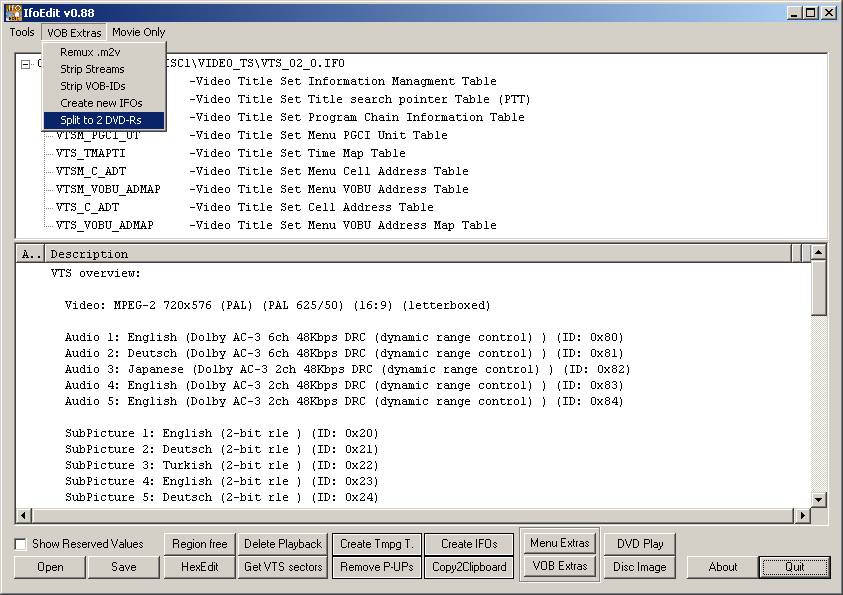Viewport: 843px width, 595px height.
Task: Click the HexEdit button
Action: (x=199, y=567)
